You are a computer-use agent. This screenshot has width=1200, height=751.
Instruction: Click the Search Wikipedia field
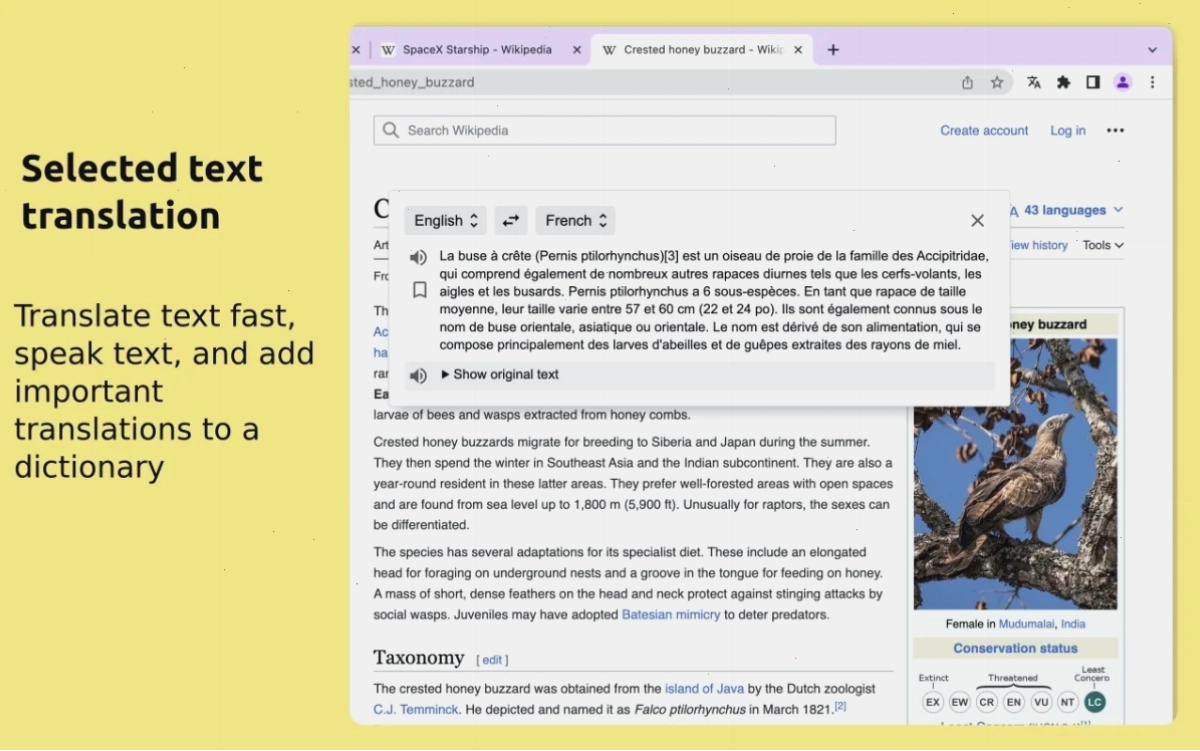click(x=605, y=131)
